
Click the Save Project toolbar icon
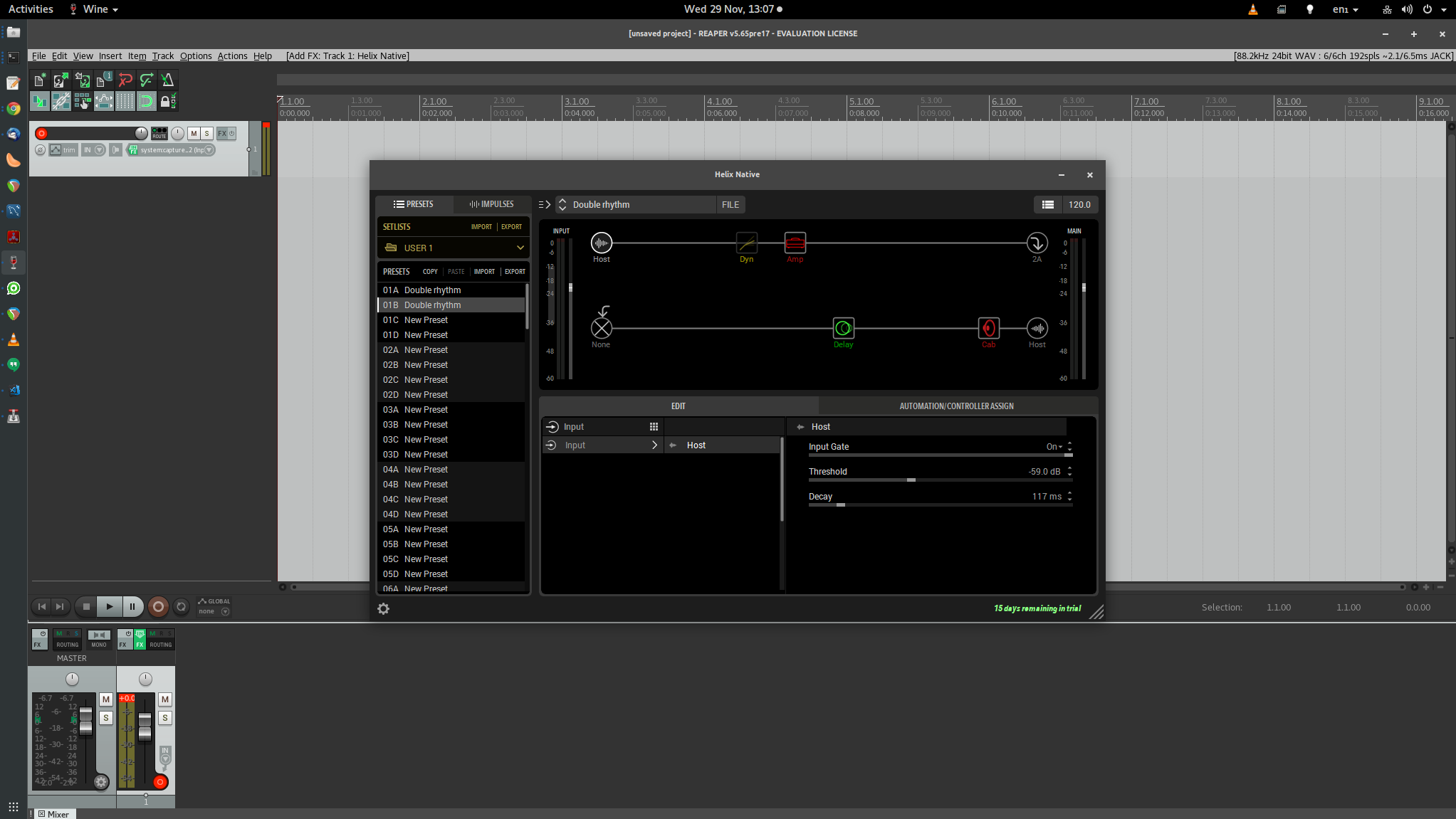pyautogui.click(x=83, y=80)
